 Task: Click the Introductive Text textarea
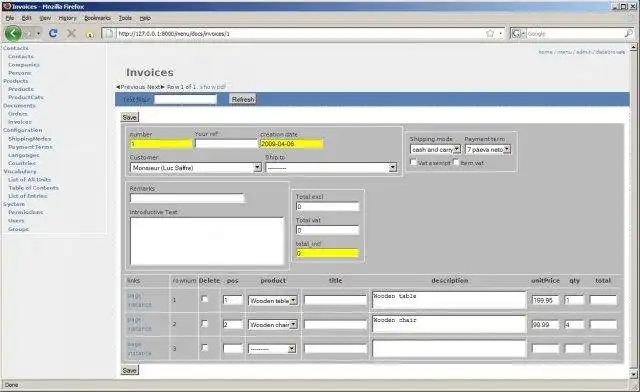[207, 241]
